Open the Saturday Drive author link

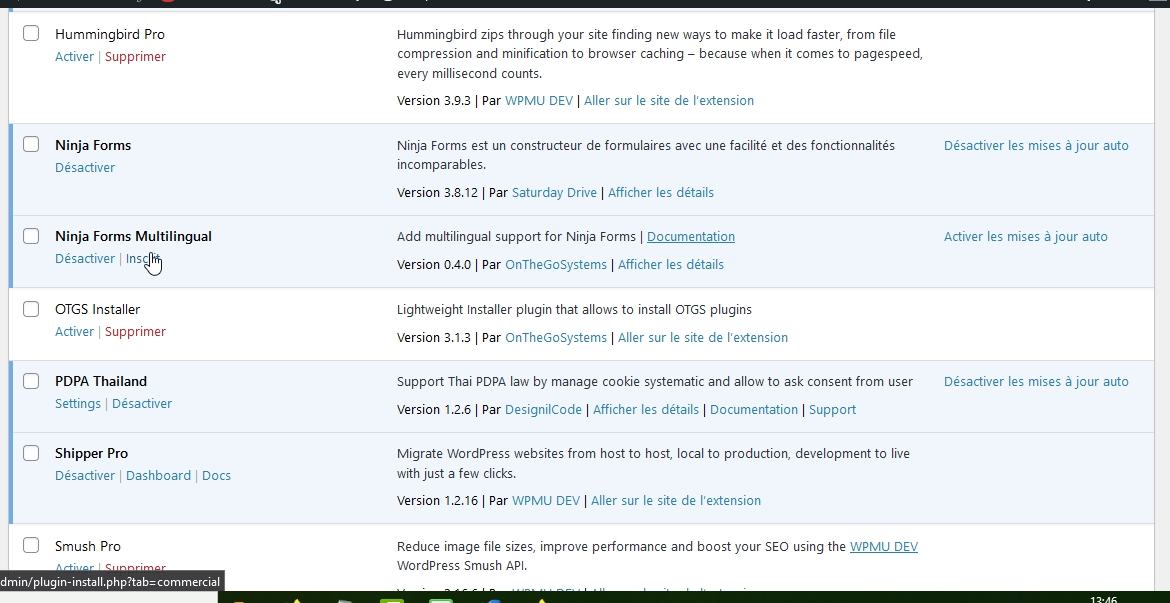coord(554,193)
